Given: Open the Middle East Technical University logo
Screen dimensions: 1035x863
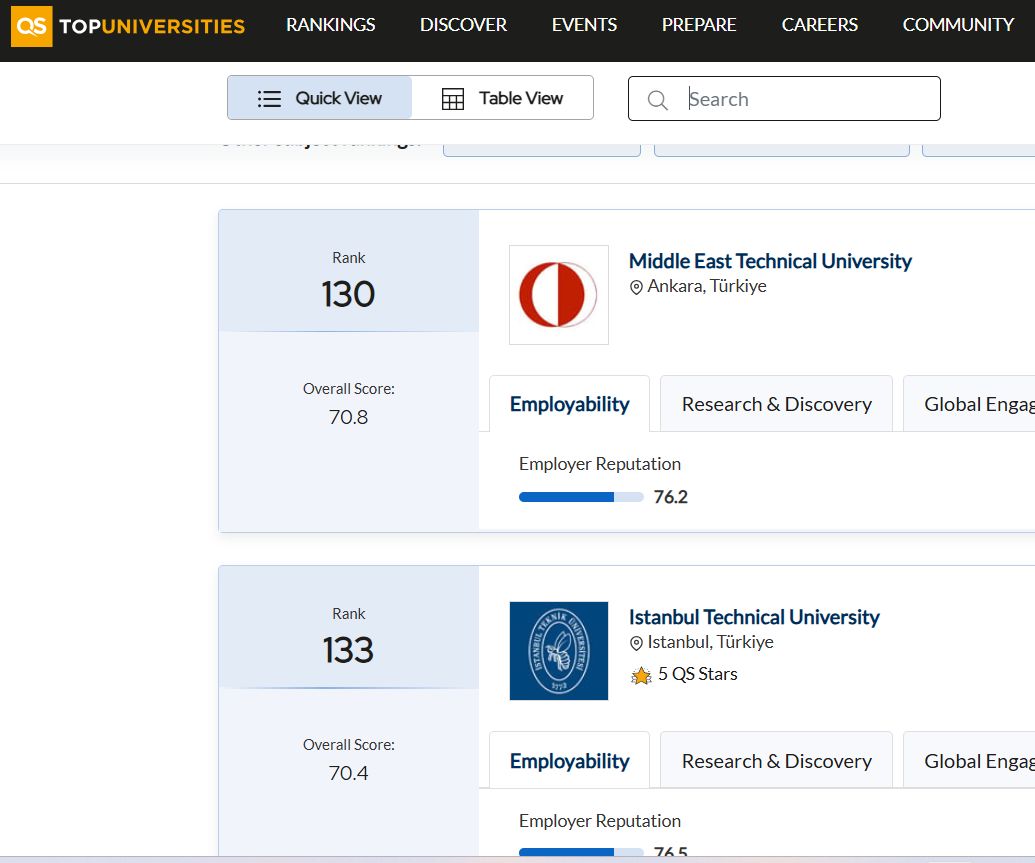Looking at the screenshot, I should [x=558, y=294].
